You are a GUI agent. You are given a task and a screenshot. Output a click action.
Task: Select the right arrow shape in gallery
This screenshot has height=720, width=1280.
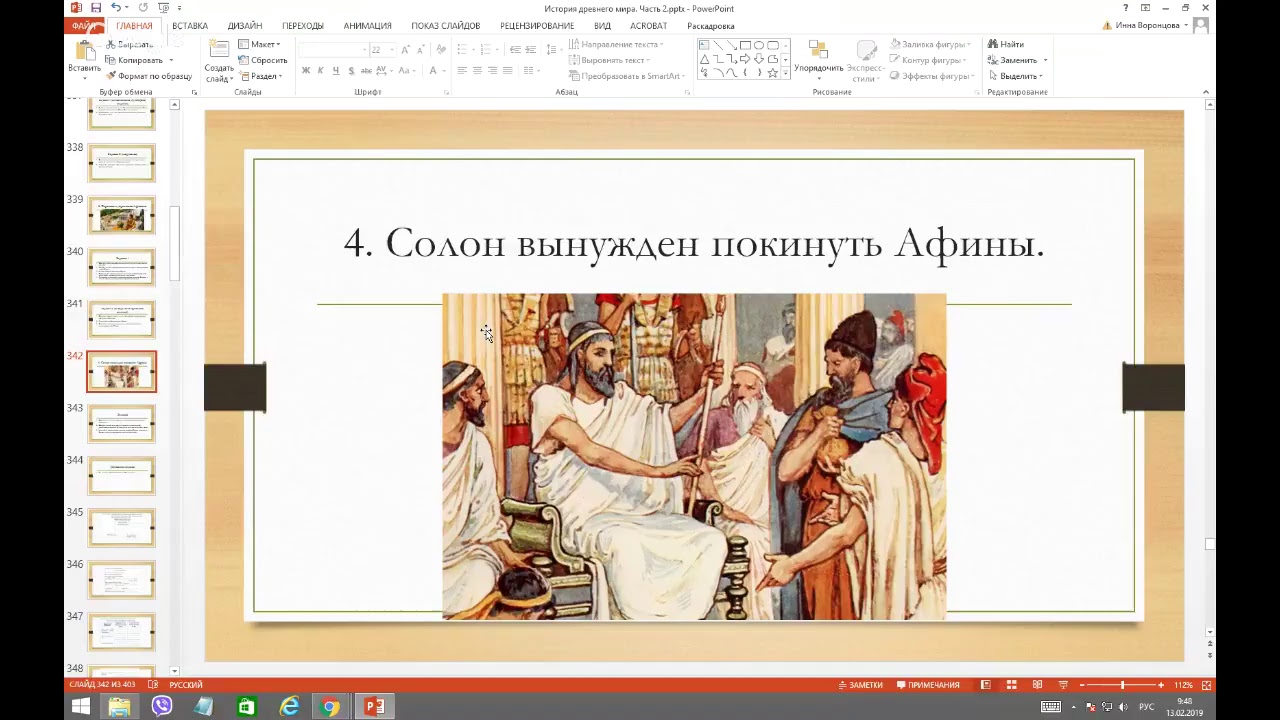click(745, 59)
